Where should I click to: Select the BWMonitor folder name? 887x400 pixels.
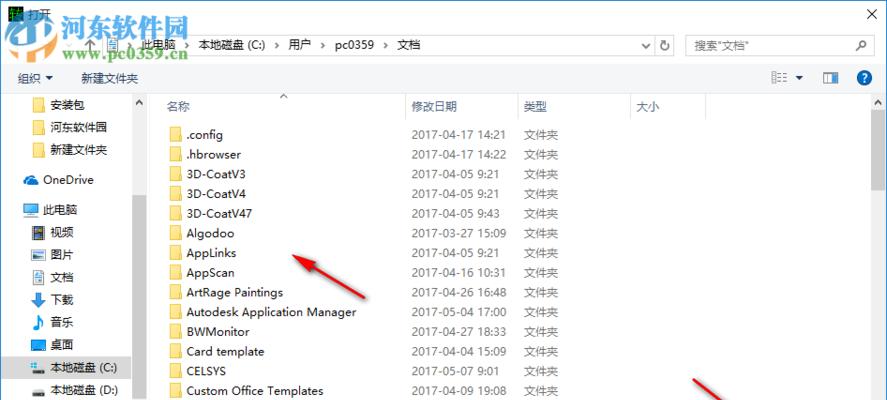click(218, 332)
